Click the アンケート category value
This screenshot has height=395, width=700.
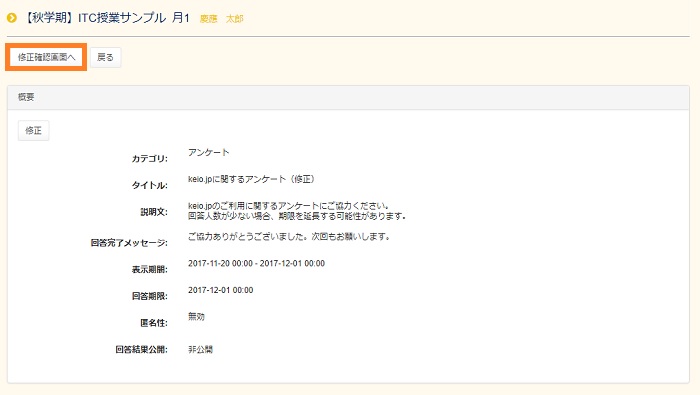tap(208, 152)
